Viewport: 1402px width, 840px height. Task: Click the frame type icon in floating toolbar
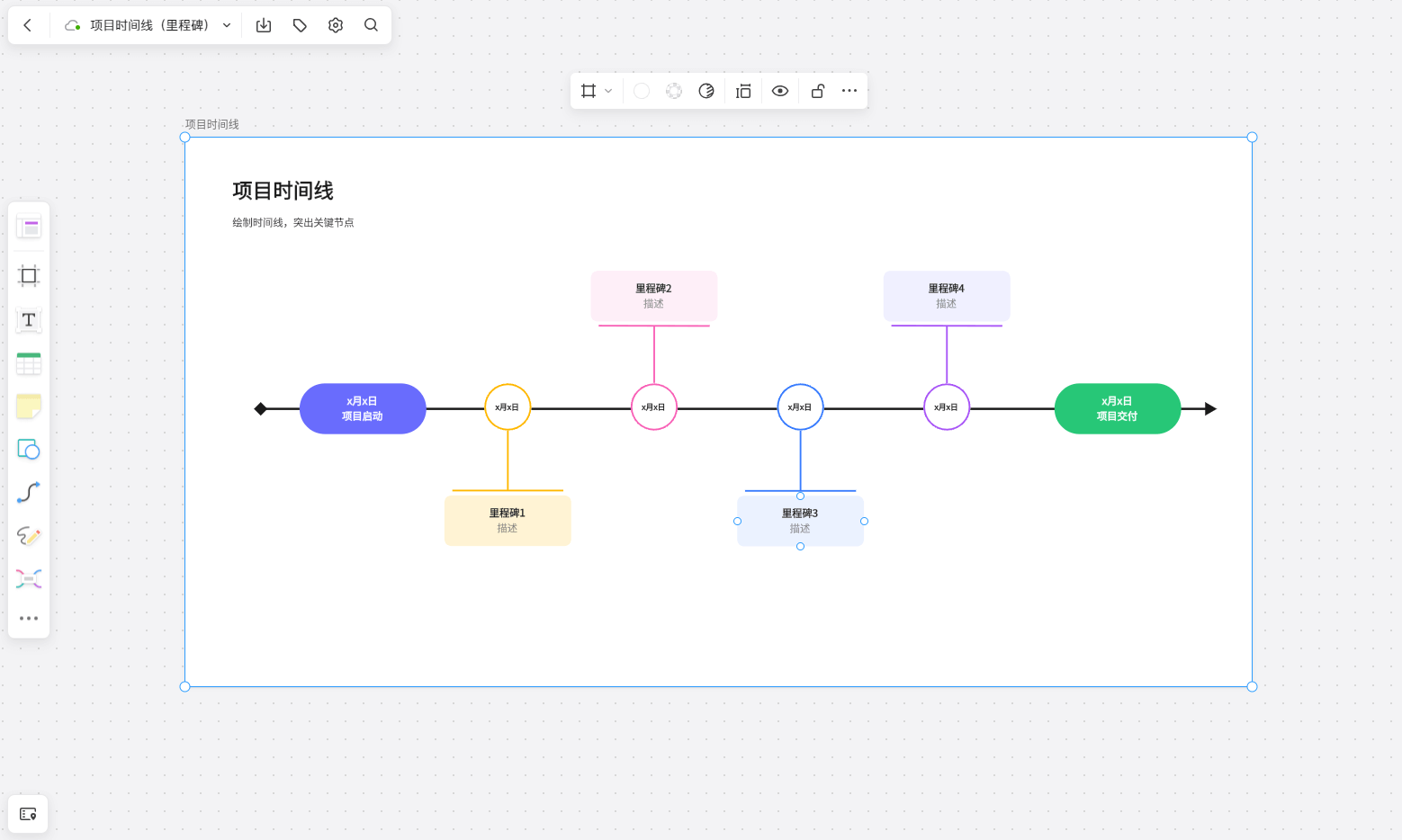589,91
